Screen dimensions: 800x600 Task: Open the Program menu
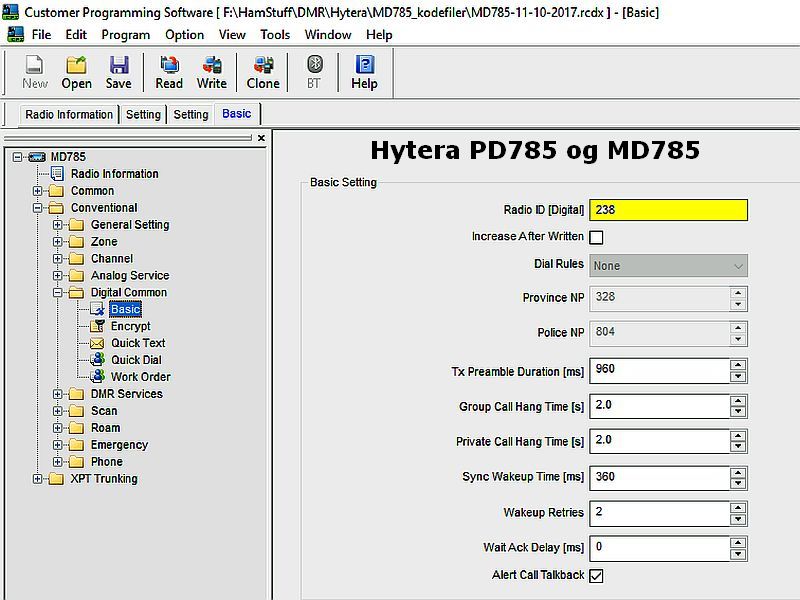(126, 35)
